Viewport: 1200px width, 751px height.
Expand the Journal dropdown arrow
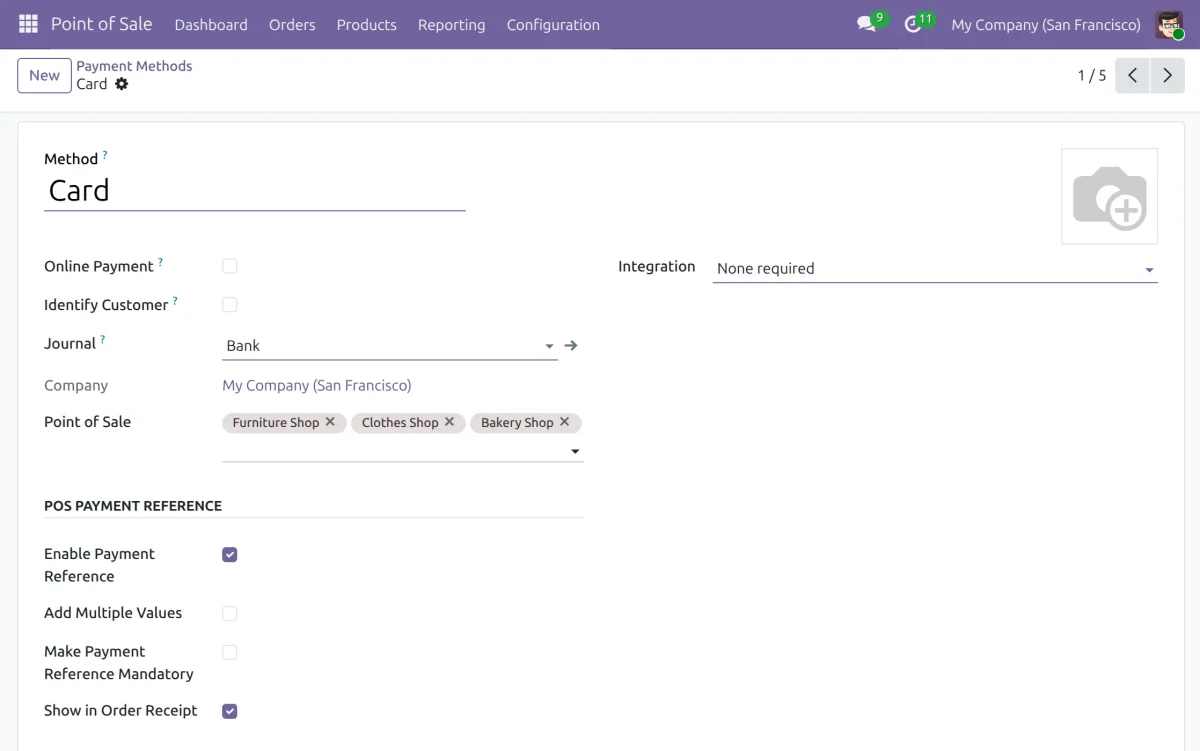pyautogui.click(x=549, y=346)
